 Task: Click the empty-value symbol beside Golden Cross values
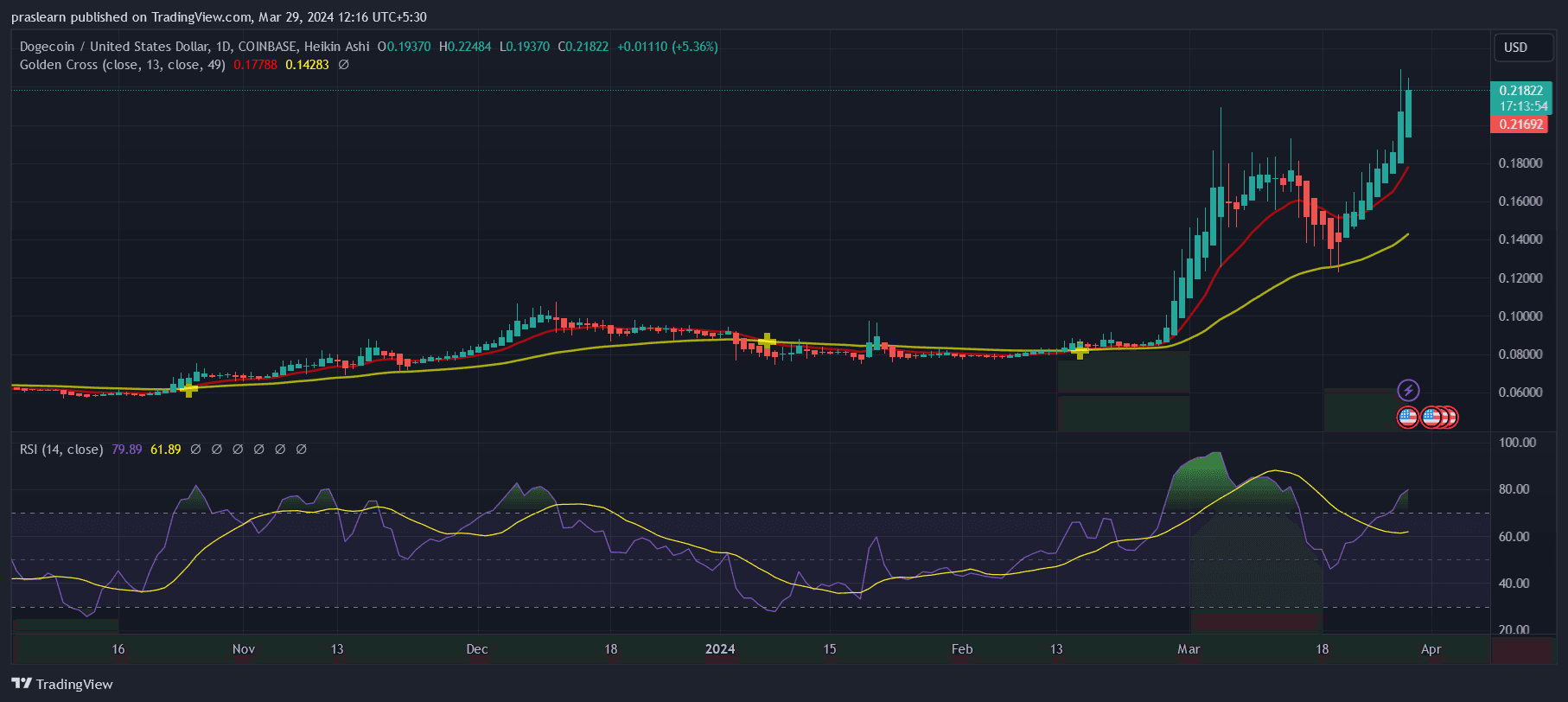343,65
